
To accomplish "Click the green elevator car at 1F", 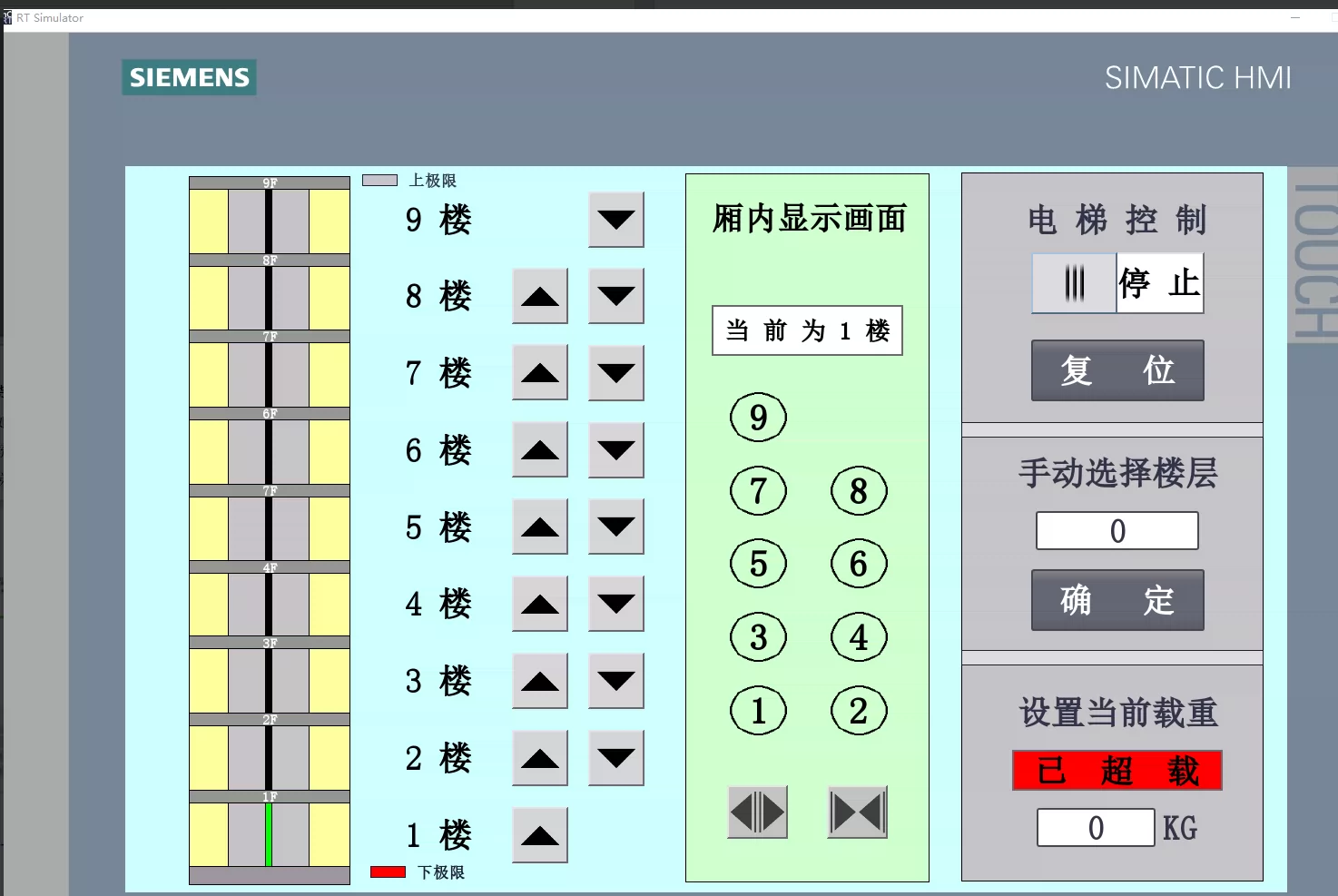I will pyautogui.click(x=269, y=834).
